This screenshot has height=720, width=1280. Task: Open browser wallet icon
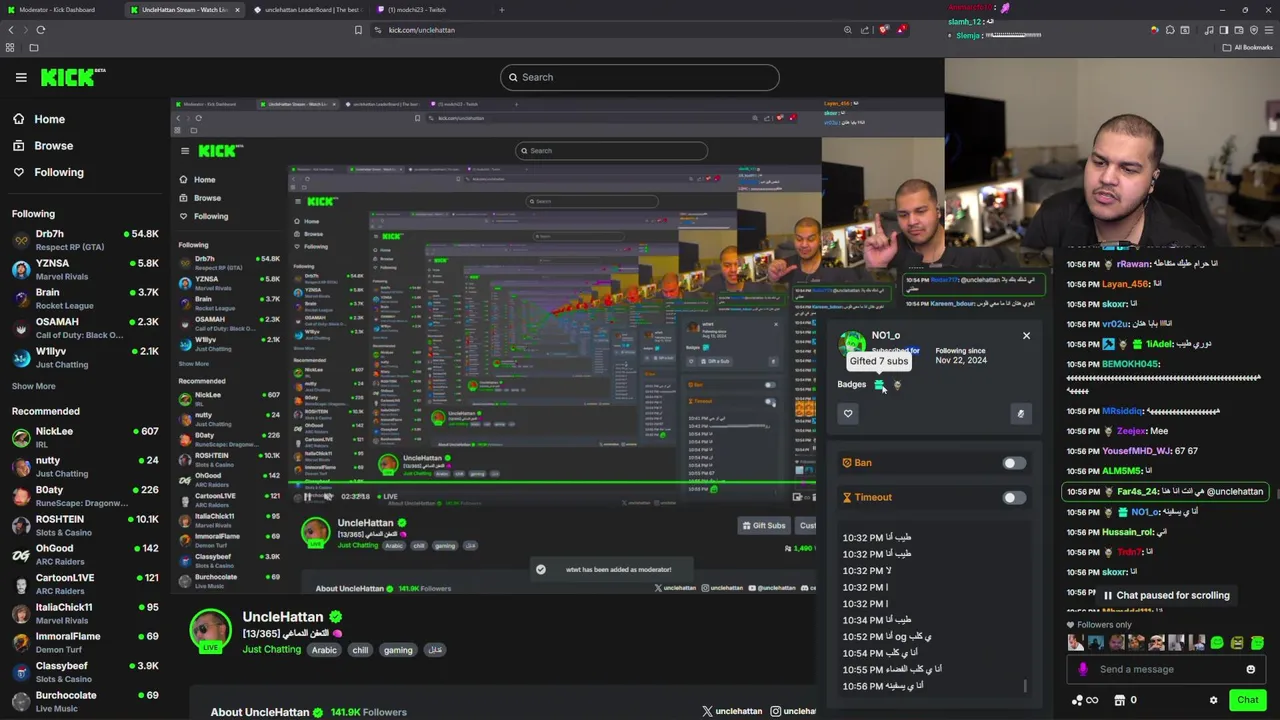click(x=1239, y=30)
